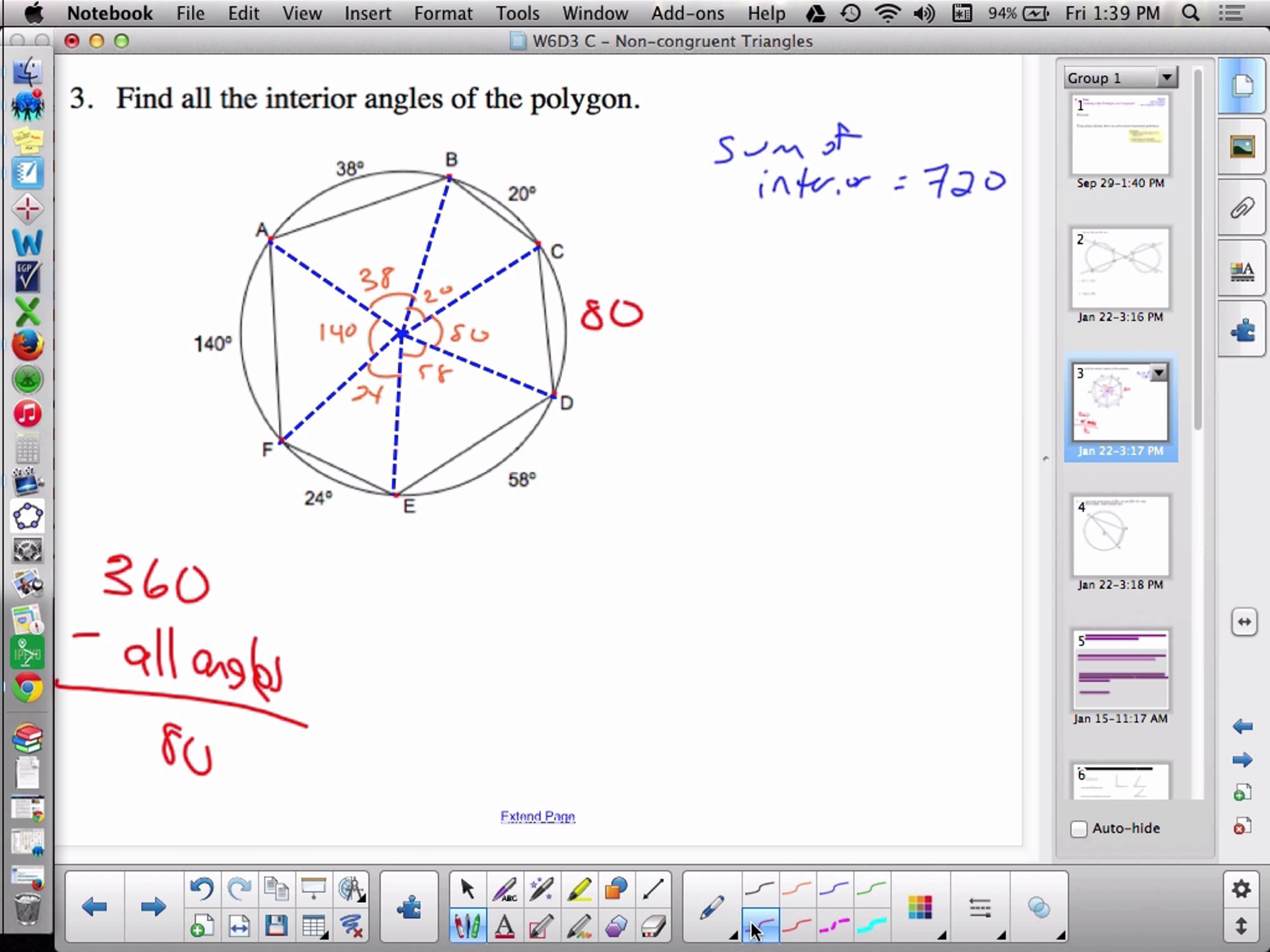The image size is (1270, 952).
Task: Open the color palette swatch grid
Action: (x=920, y=907)
